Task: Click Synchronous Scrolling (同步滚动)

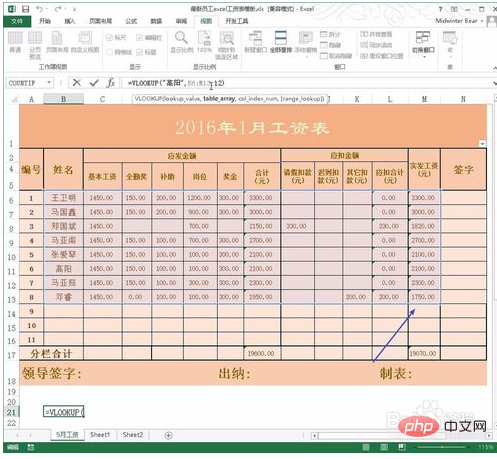Action: [x=377, y=45]
